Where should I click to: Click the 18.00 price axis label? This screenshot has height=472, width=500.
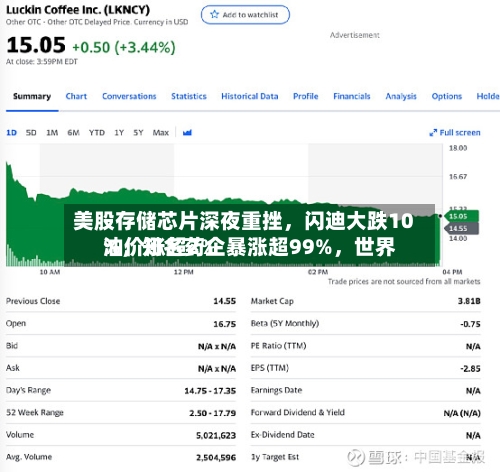tap(458, 148)
